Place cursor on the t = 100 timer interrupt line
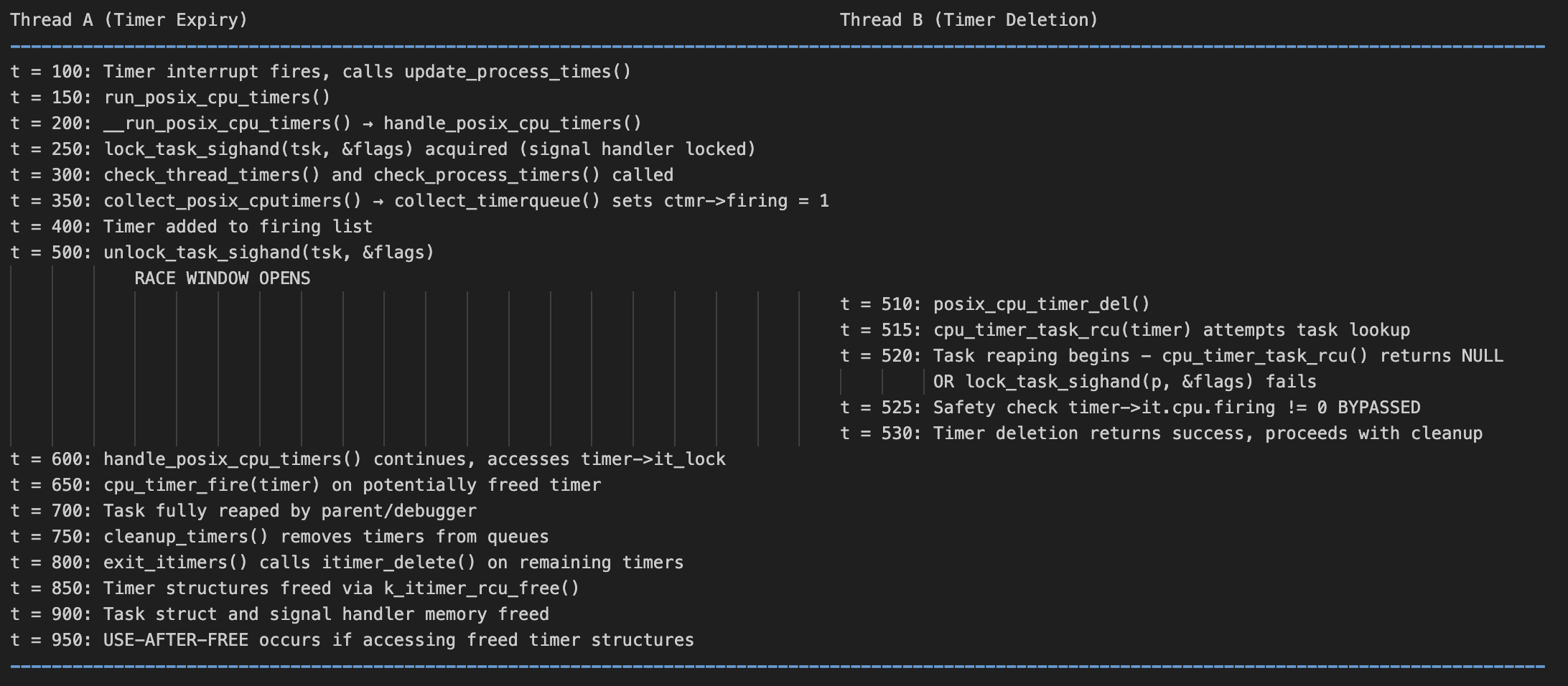 [321, 72]
